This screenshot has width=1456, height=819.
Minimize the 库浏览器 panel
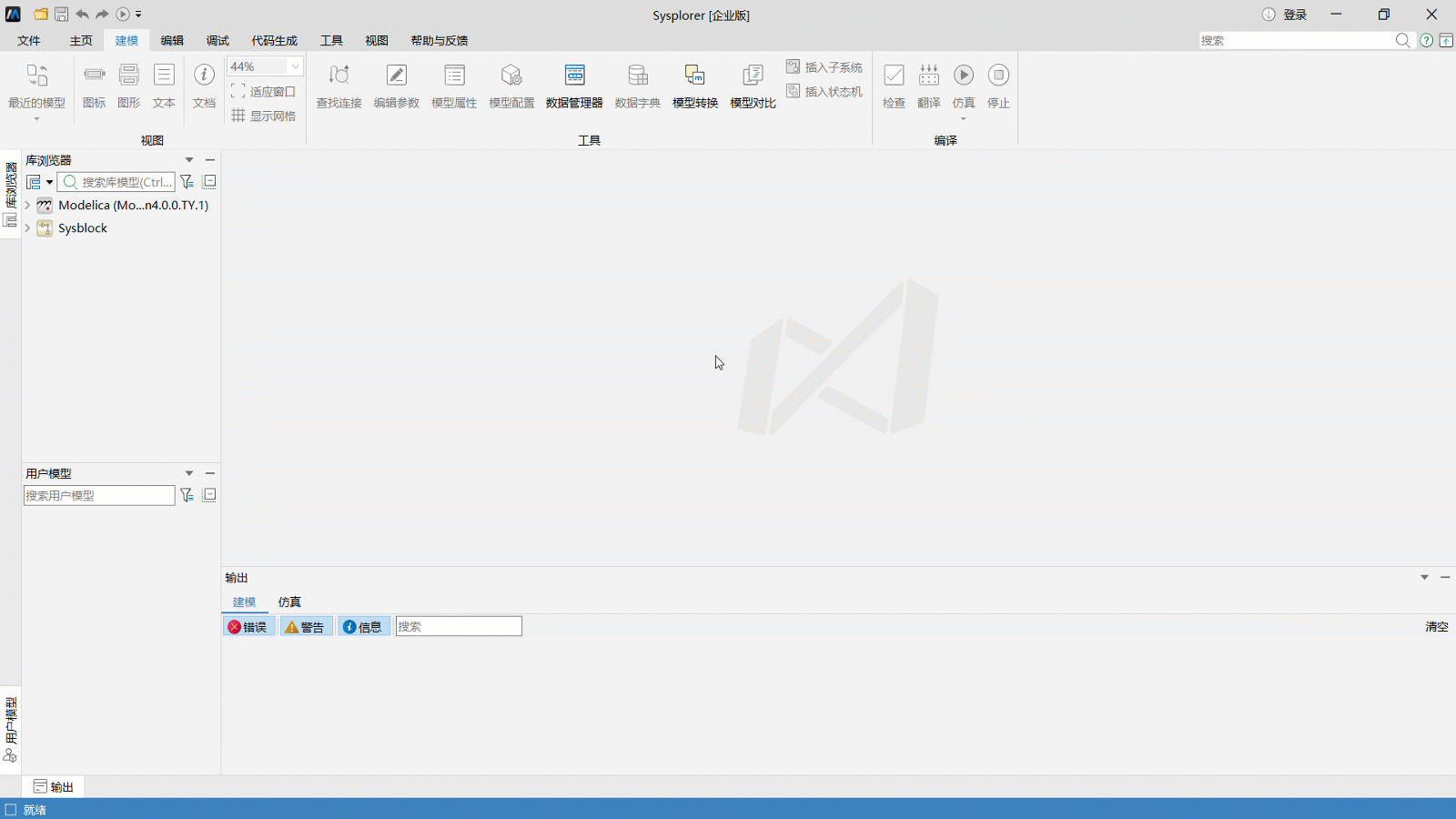tap(210, 160)
